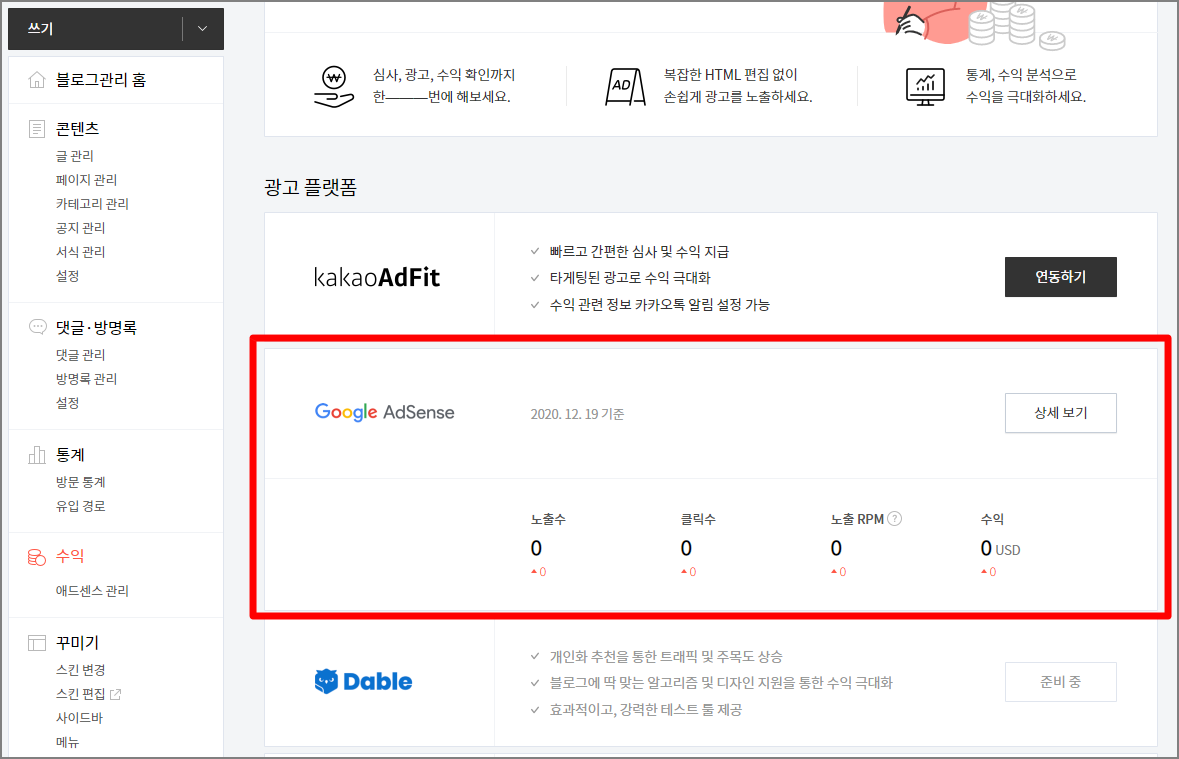
Task: Go to 스킨 변경
Action: [x=80, y=669]
